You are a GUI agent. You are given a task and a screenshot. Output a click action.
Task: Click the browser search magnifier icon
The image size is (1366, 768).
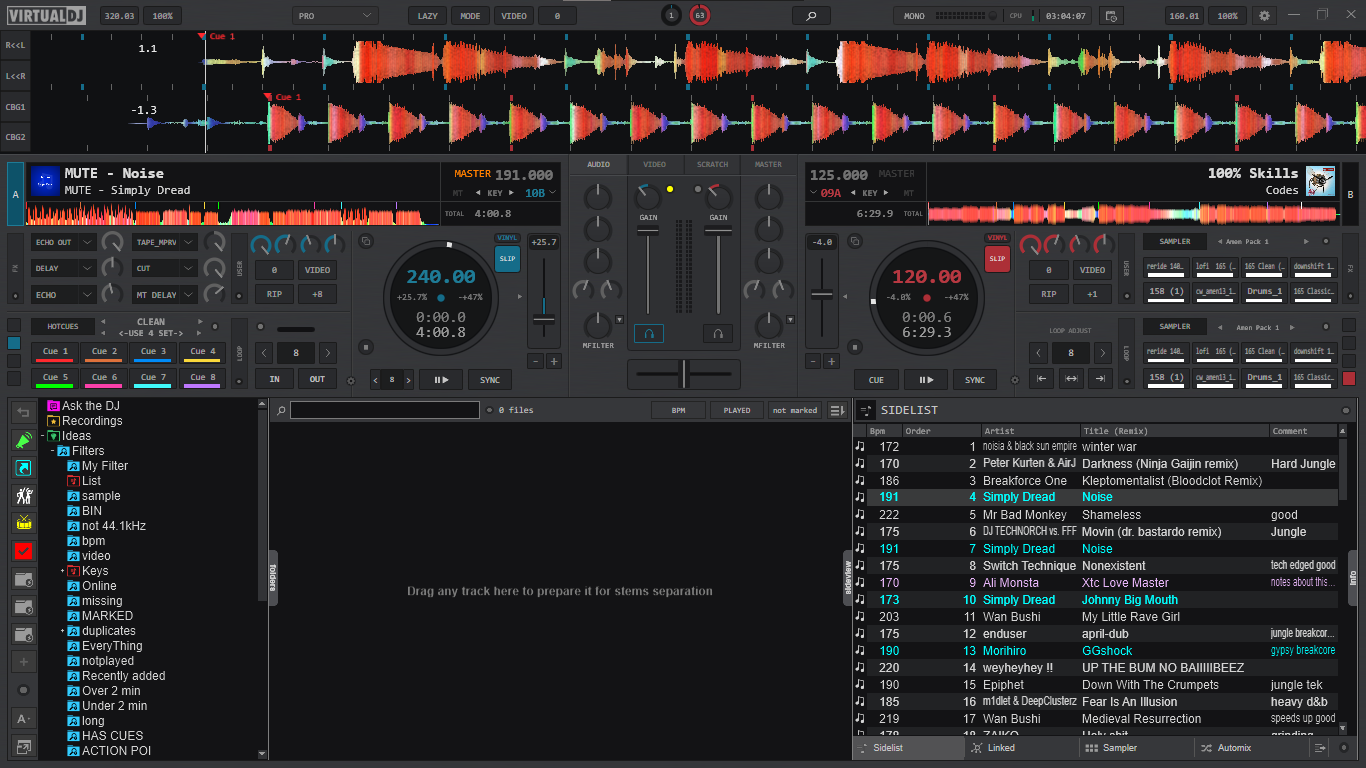[282, 410]
